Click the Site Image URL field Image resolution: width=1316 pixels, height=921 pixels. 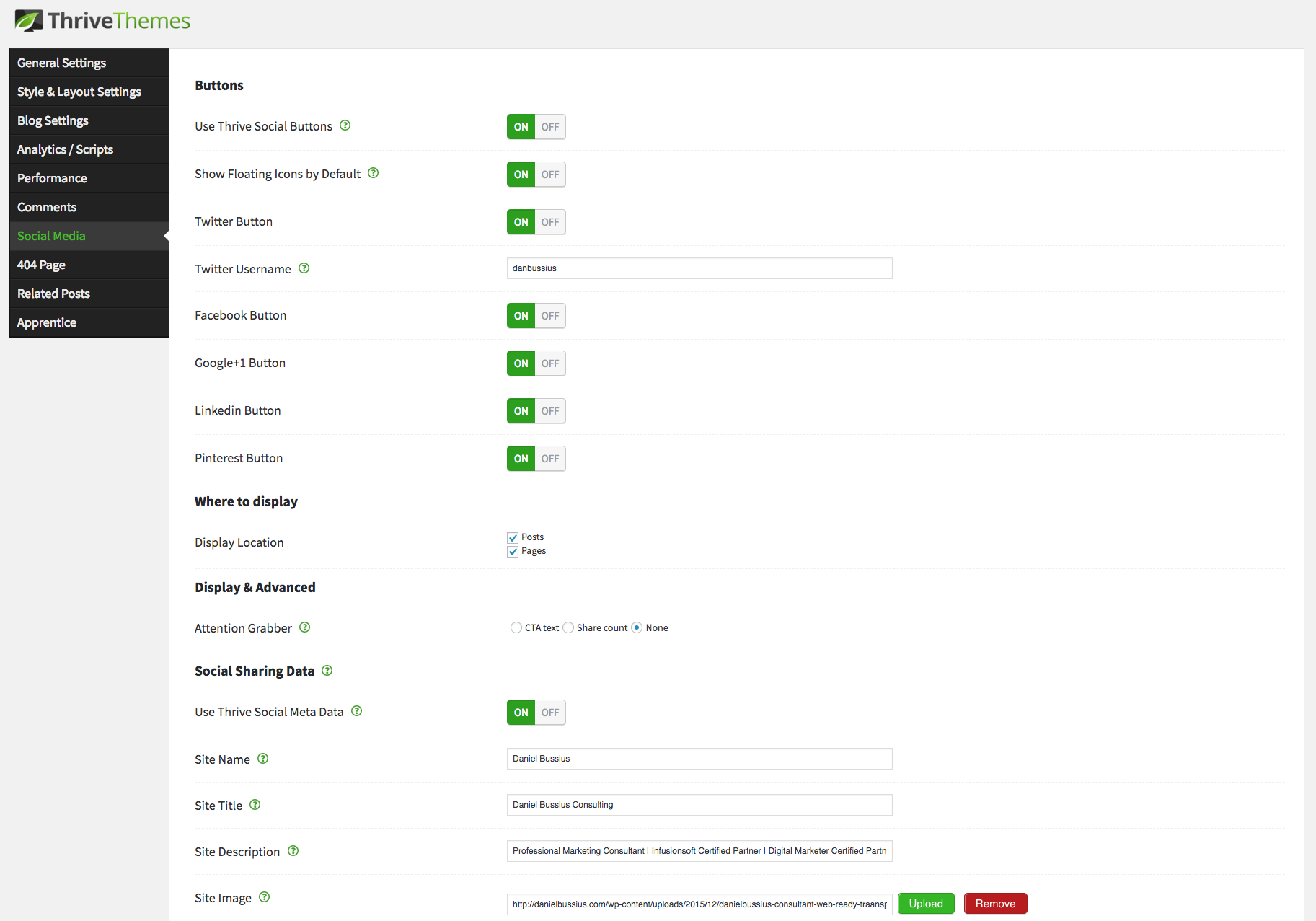(699, 904)
